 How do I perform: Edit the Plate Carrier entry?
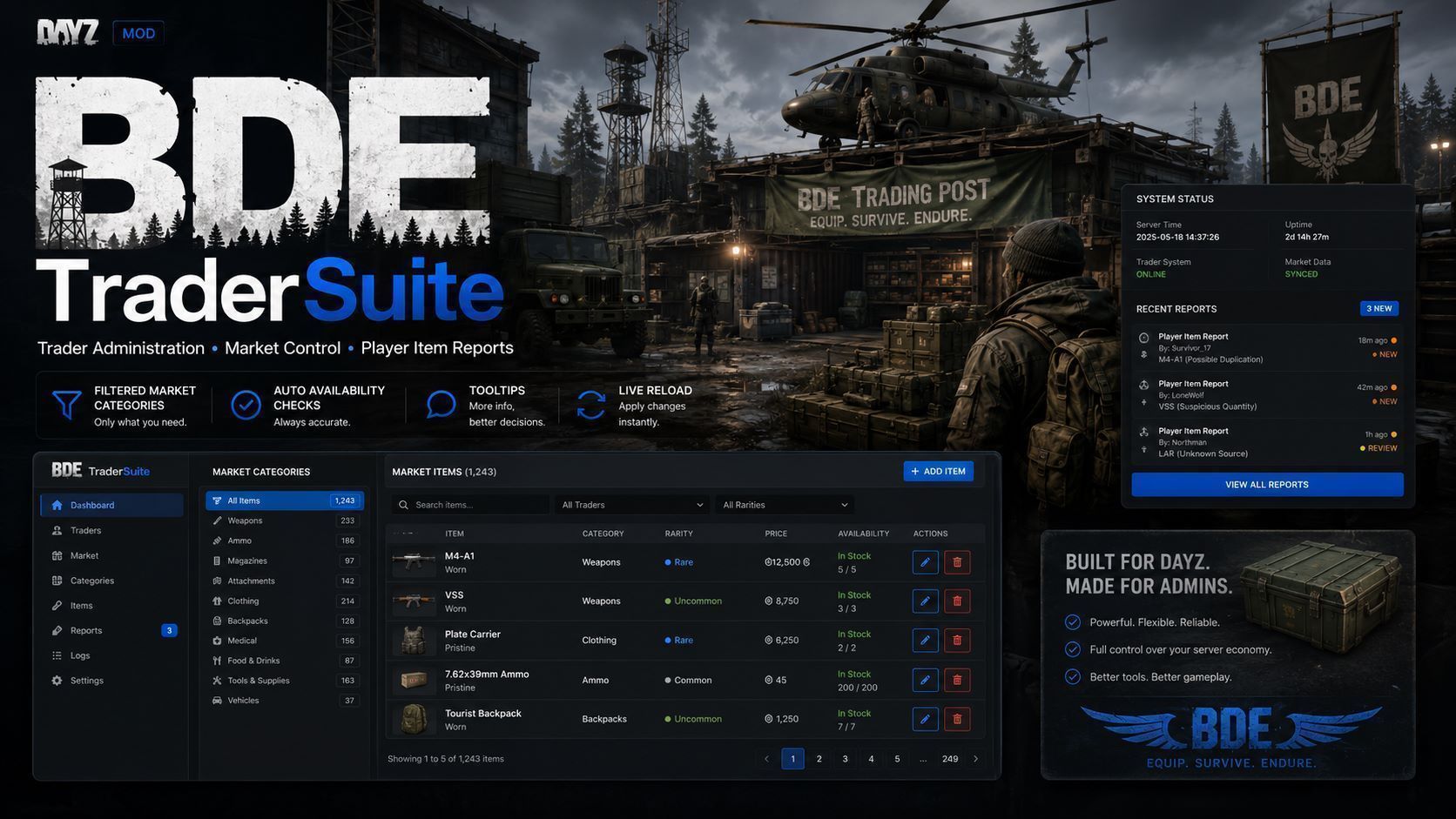[x=925, y=641]
